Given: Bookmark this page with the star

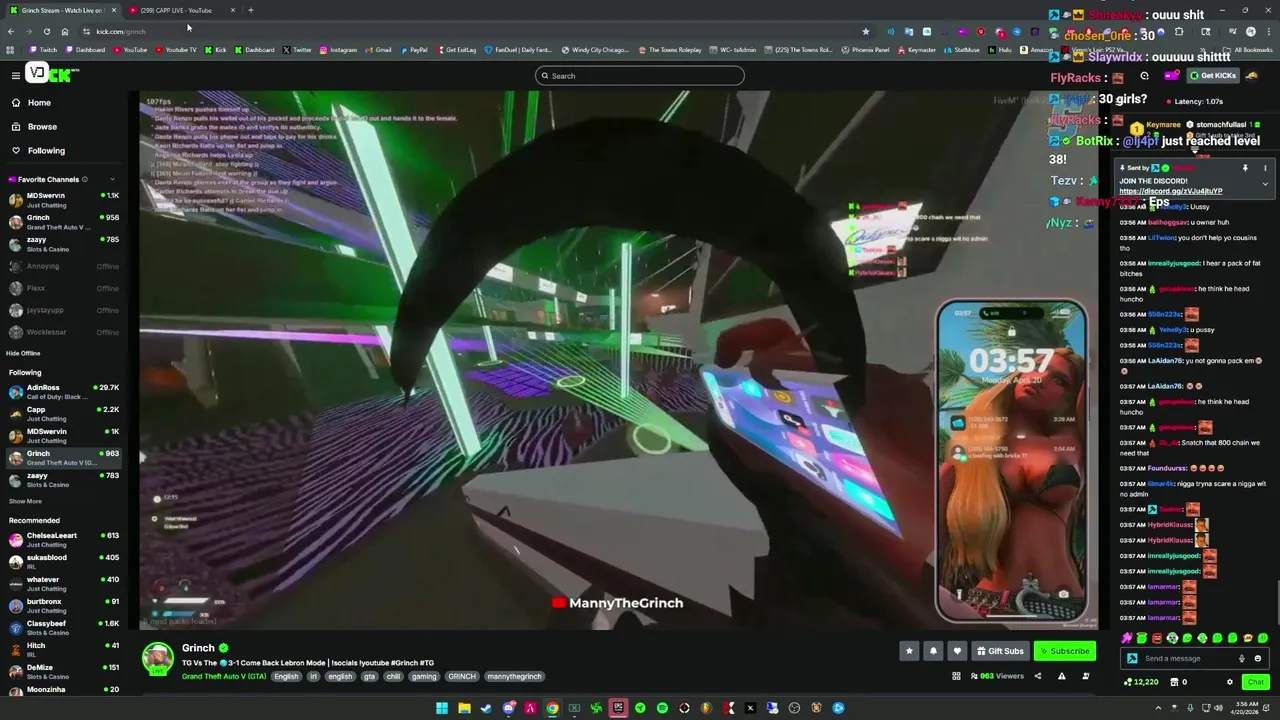Looking at the screenshot, I should pyautogui.click(x=866, y=31).
